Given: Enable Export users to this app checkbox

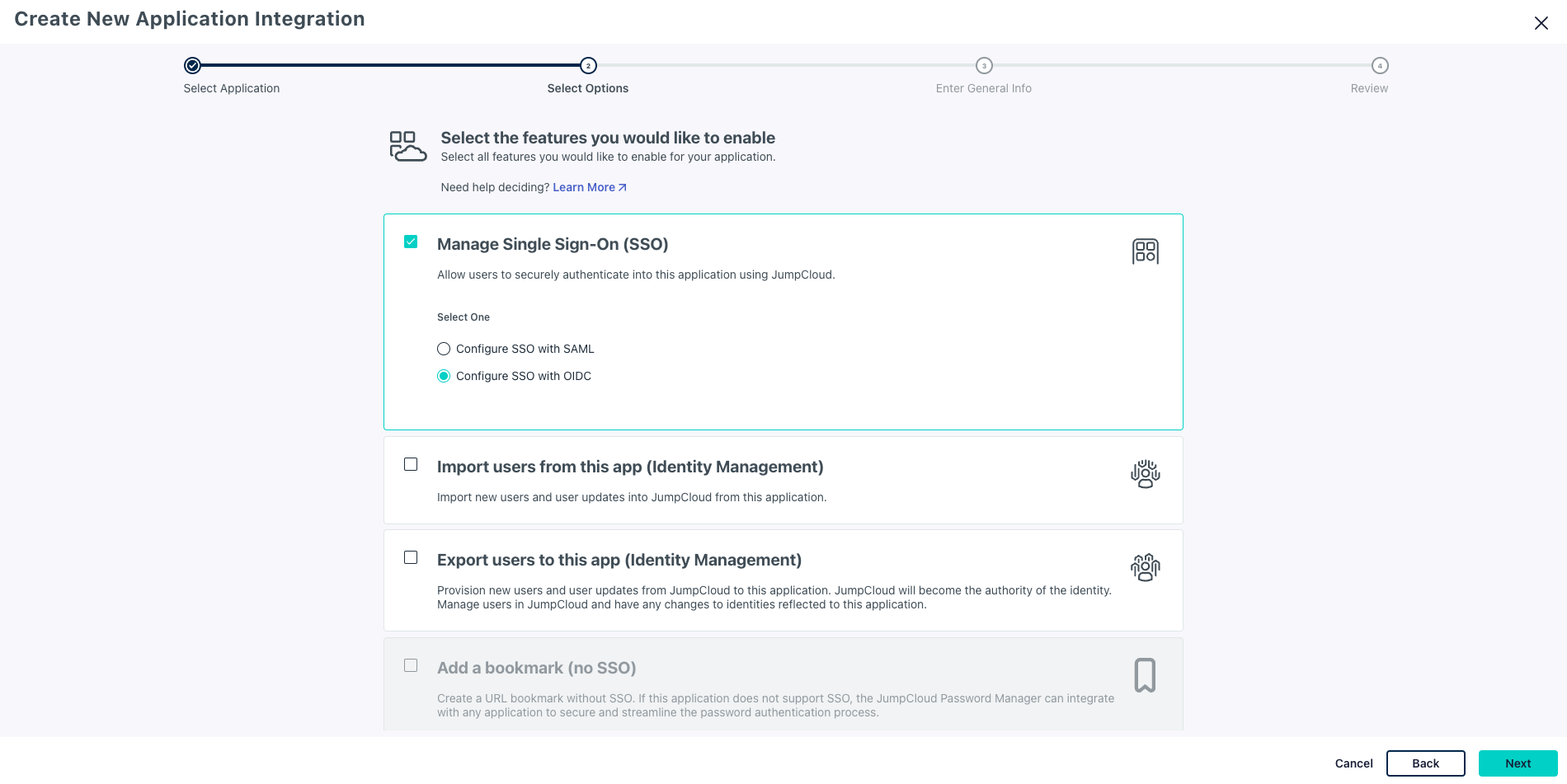Looking at the screenshot, I should coord(411,557).
